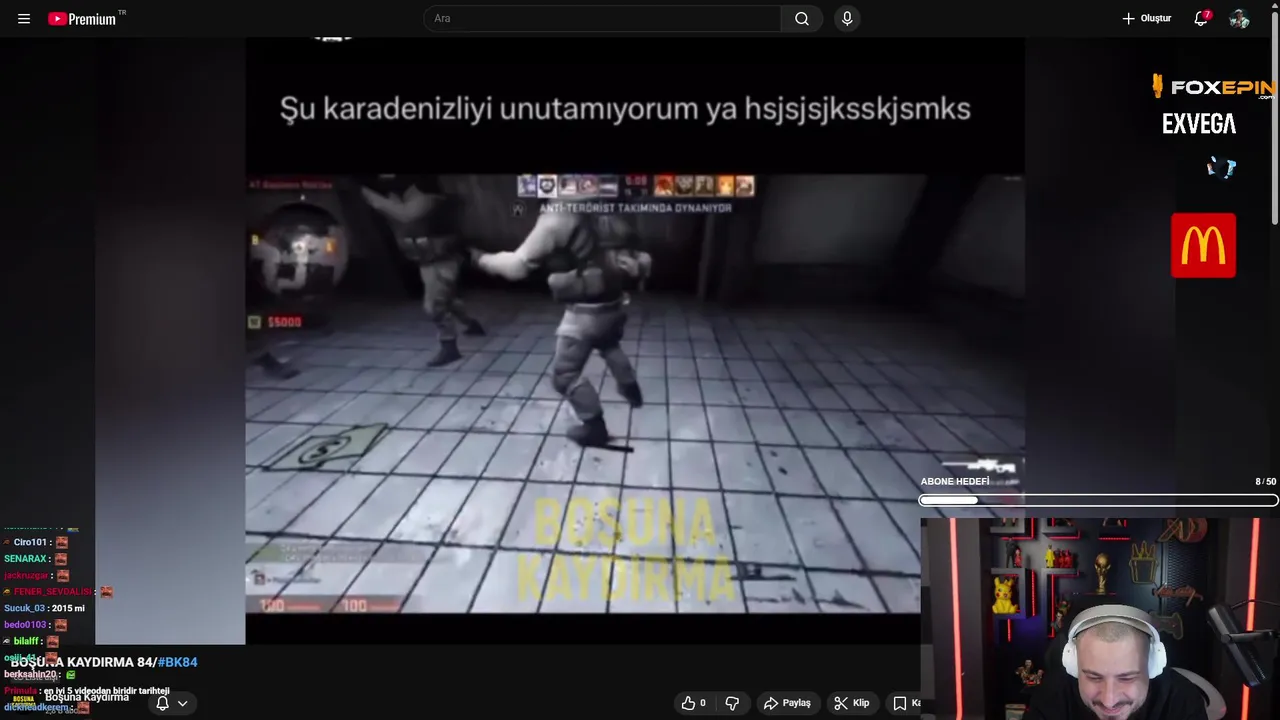Select chat username bedo0103
The image size is (1280, 720).
pos(25,625)
